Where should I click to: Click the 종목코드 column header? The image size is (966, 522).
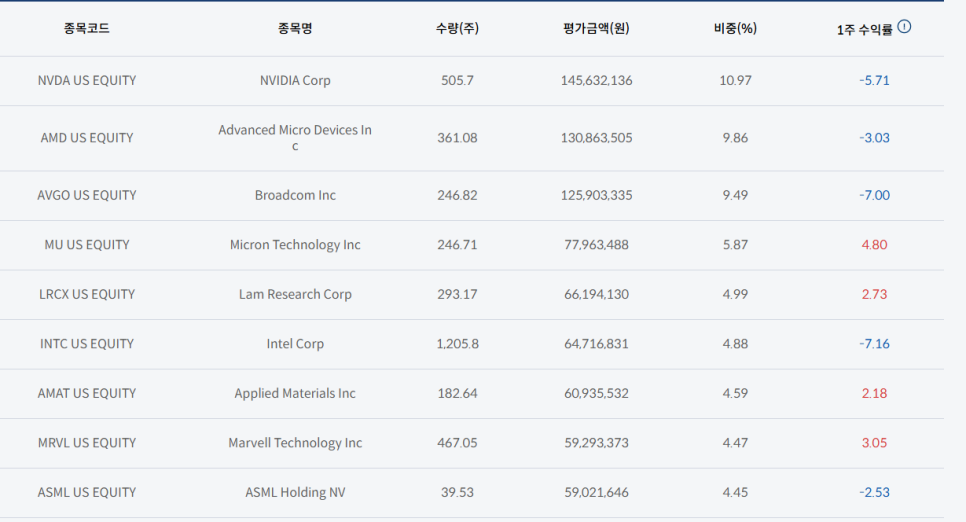(86, 29)
